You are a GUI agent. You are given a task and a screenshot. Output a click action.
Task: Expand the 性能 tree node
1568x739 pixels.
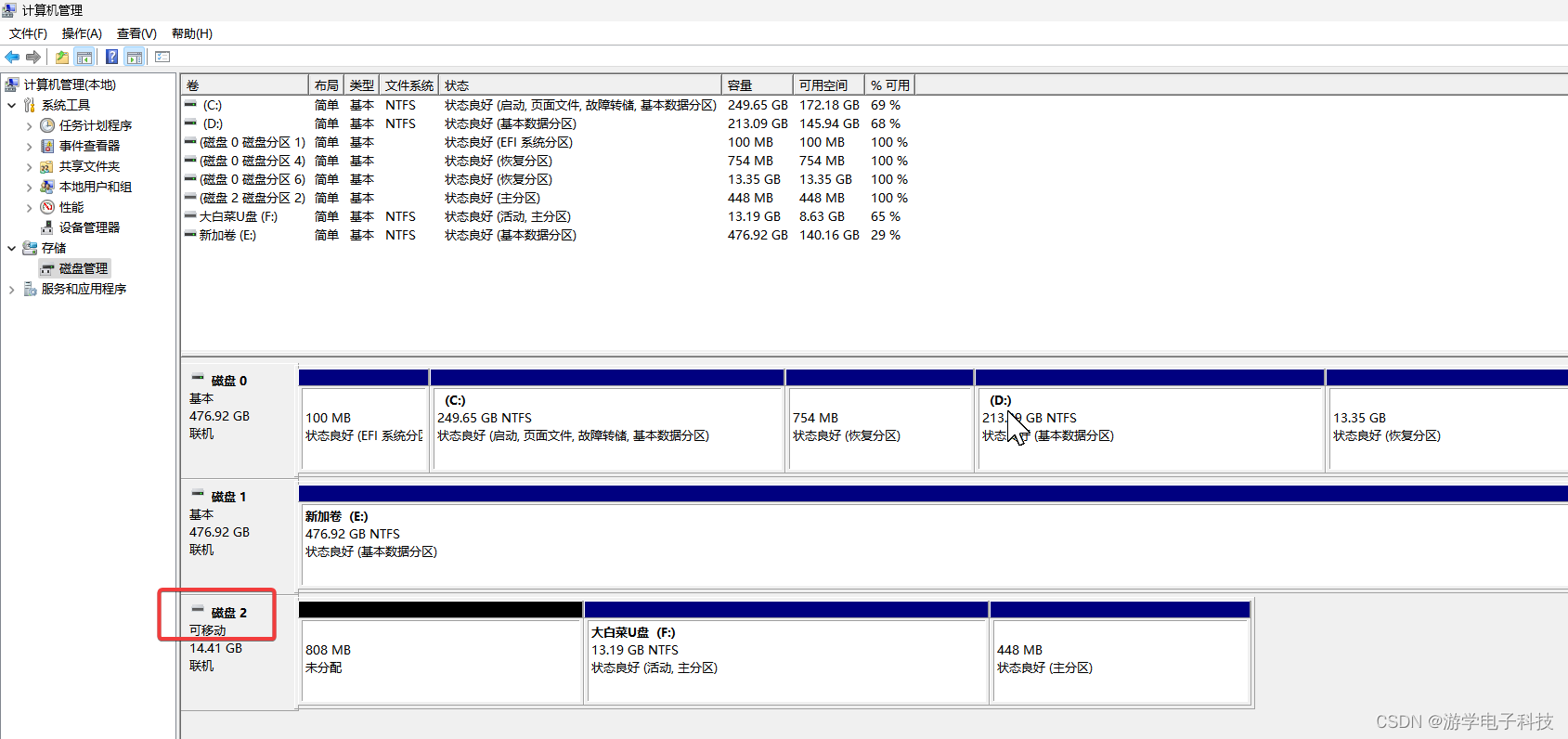click(x=29, y=207)
